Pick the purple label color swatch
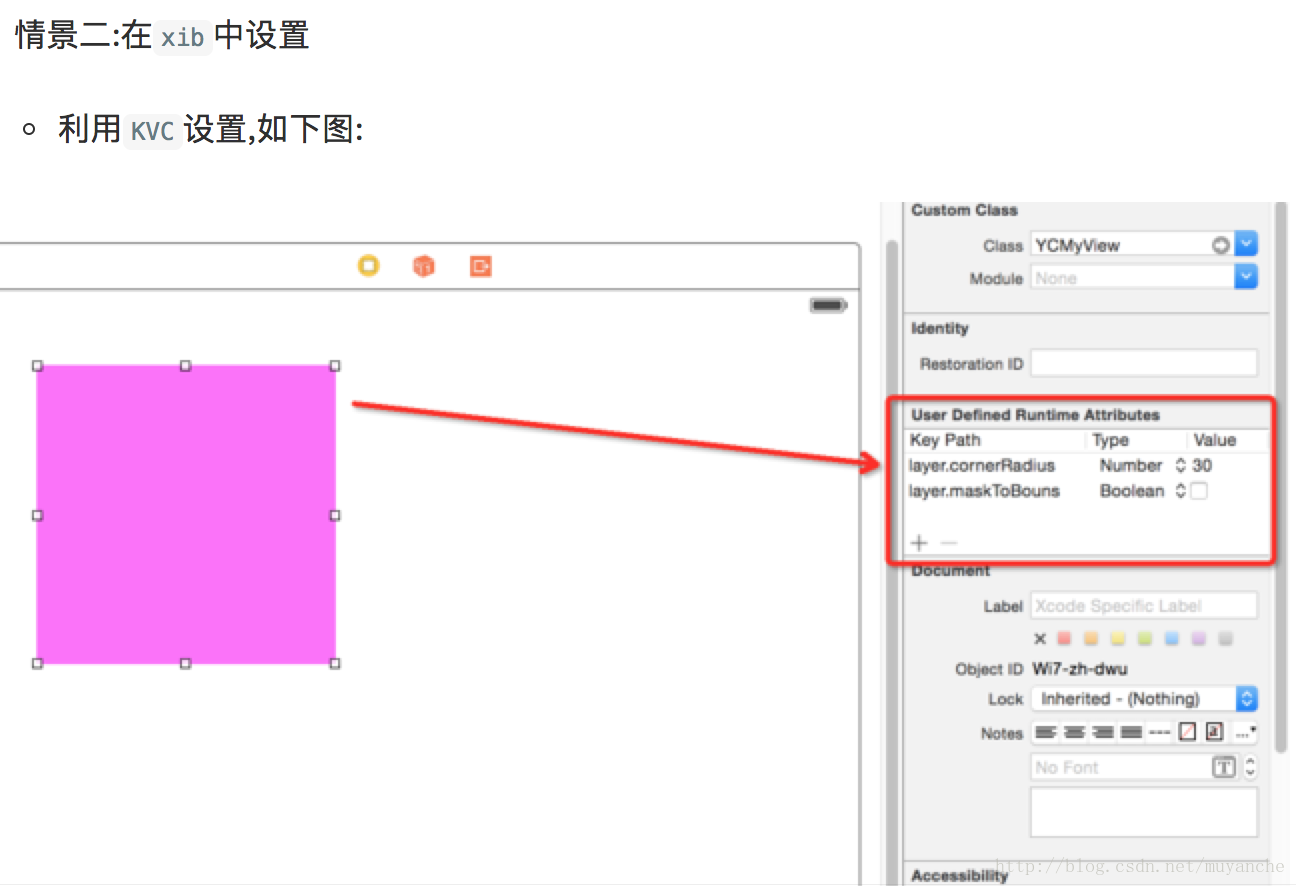Screen dimensions: 1296x886 click(x=1199, y=638)
